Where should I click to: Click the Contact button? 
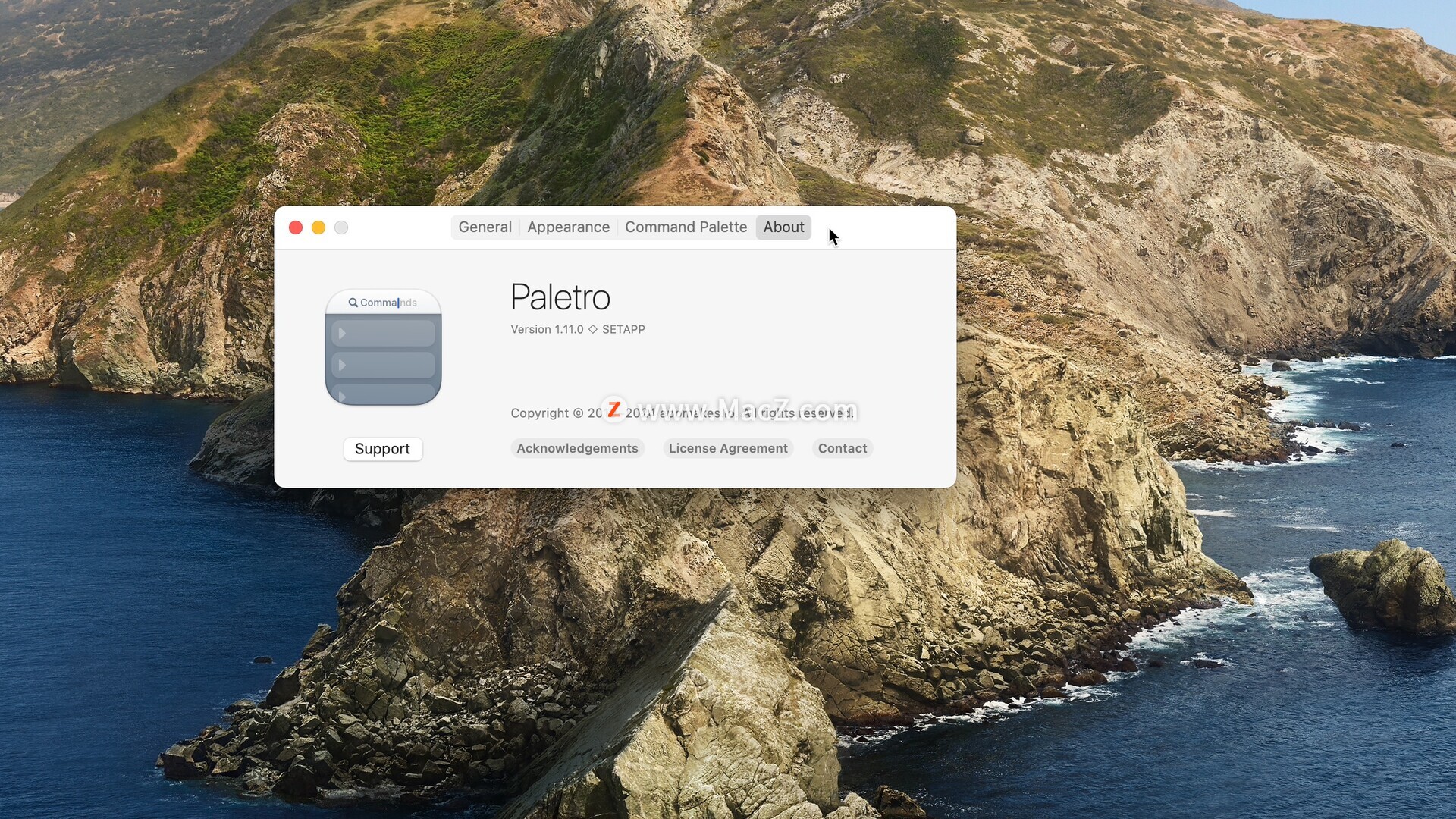pos(842,448)
